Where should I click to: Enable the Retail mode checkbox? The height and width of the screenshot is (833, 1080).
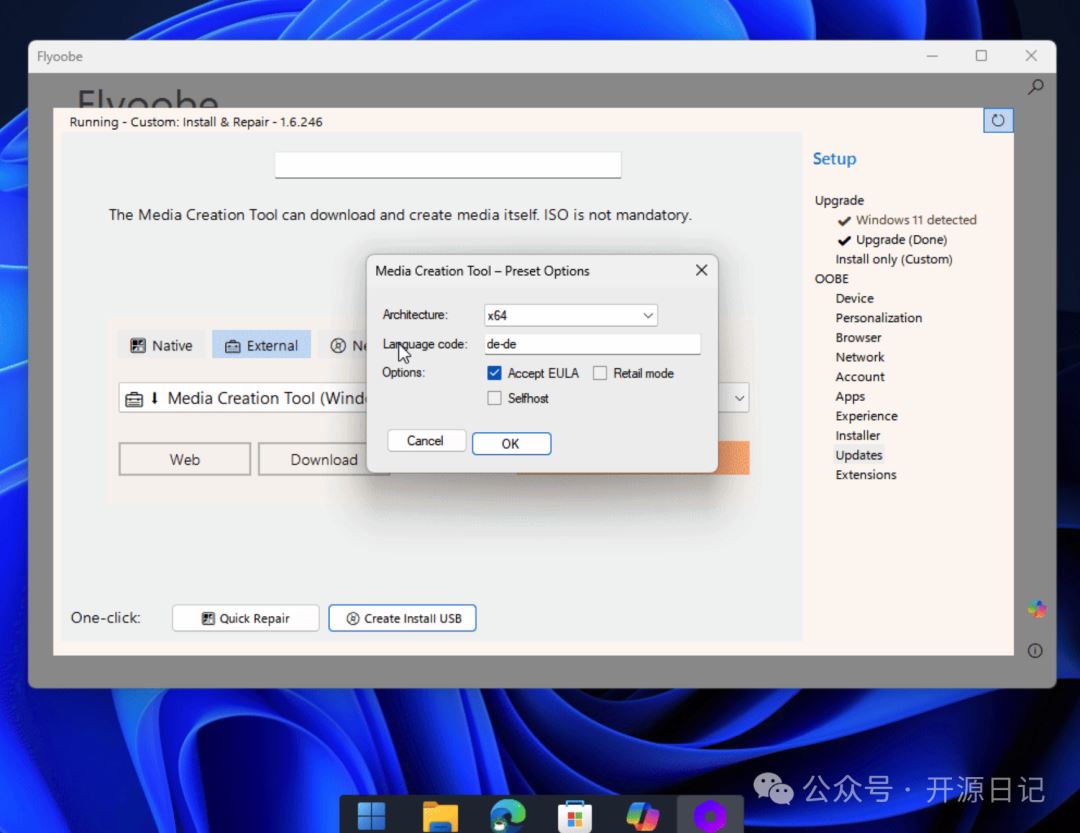pos(600,373)
